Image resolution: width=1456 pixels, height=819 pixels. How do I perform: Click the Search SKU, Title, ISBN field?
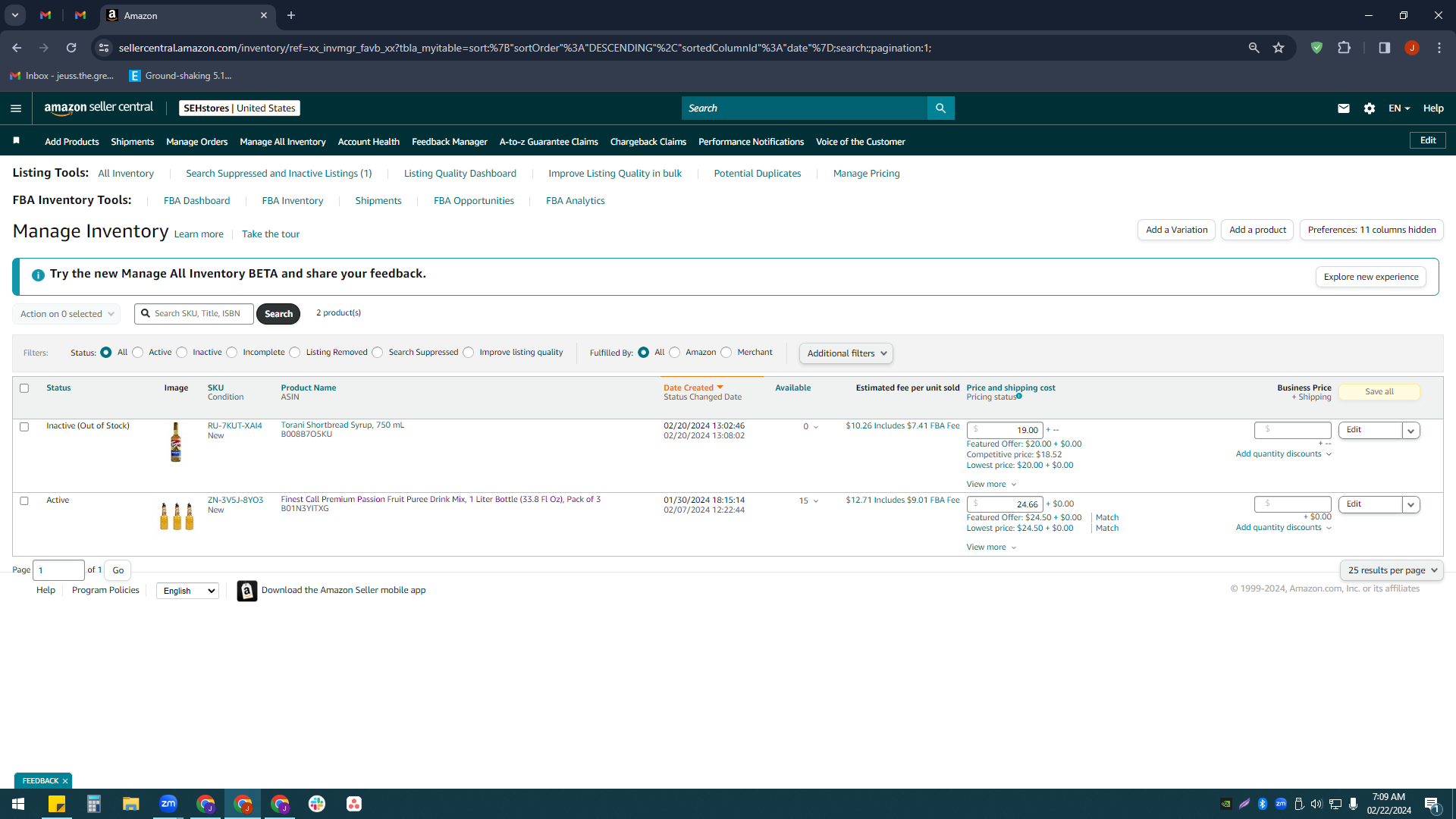[194, 314]
